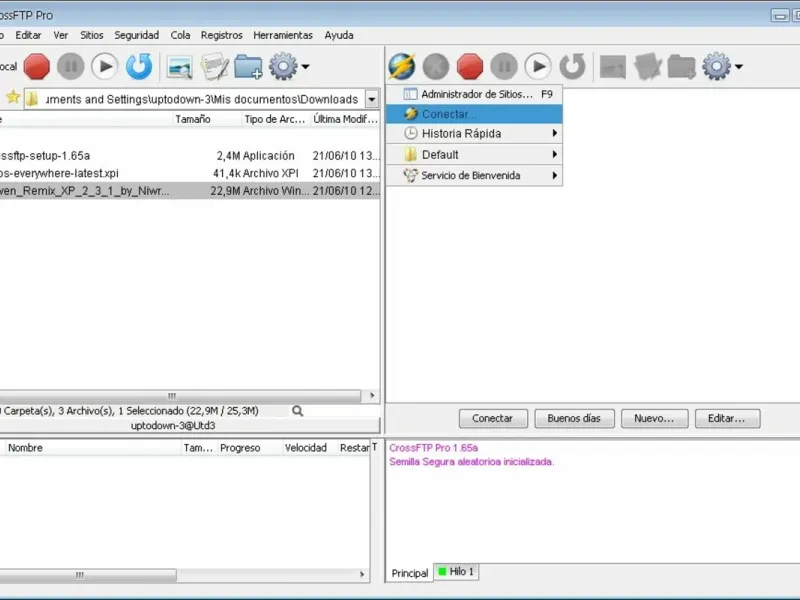Open the Herramientas menu

coord(283,35)
